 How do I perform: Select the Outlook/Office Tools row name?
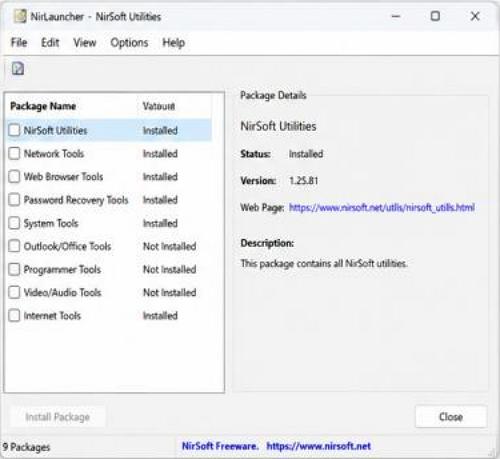67,246
